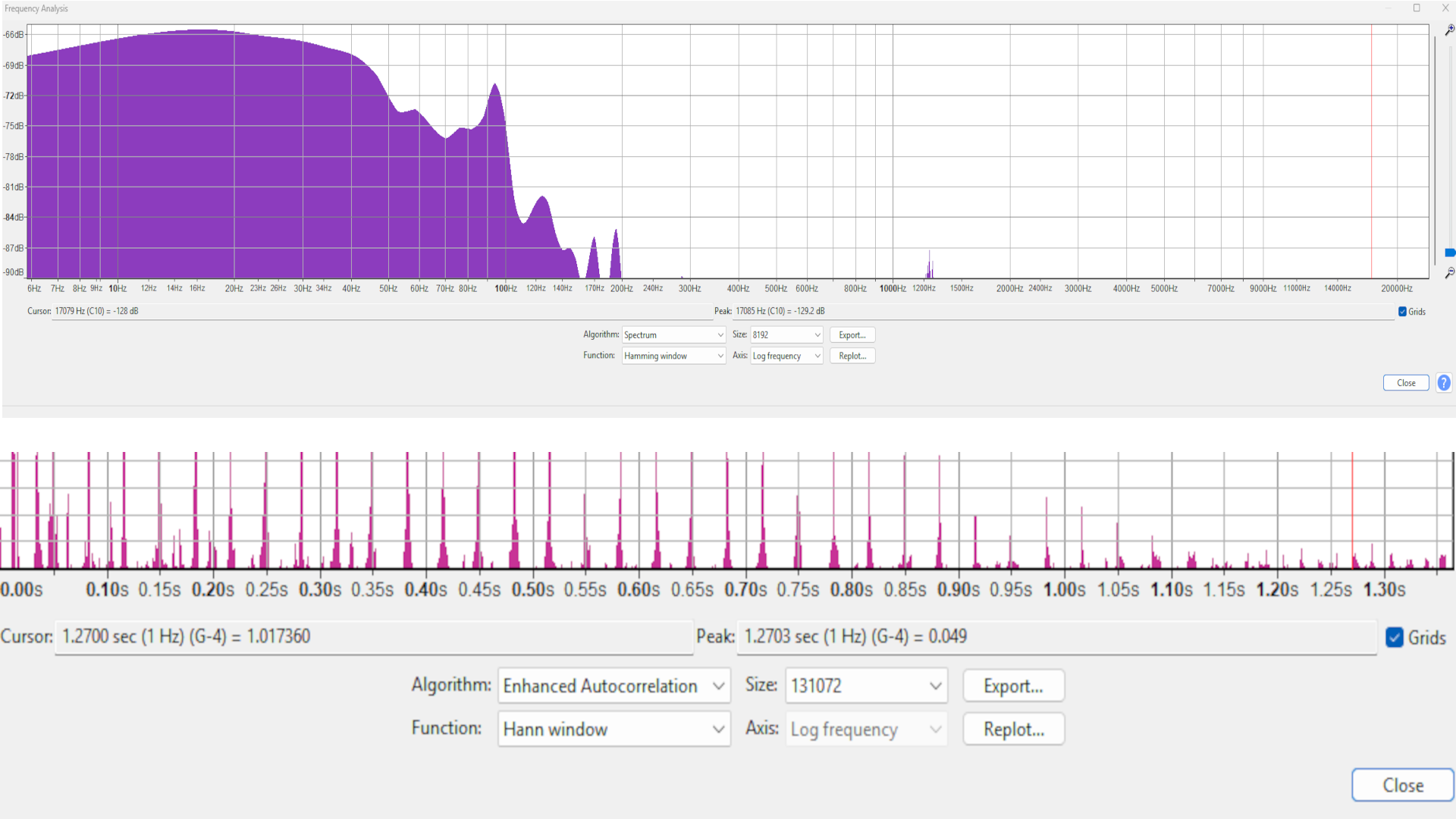Uncheck Grids in the upper spectrum panel

(1402, 312)
